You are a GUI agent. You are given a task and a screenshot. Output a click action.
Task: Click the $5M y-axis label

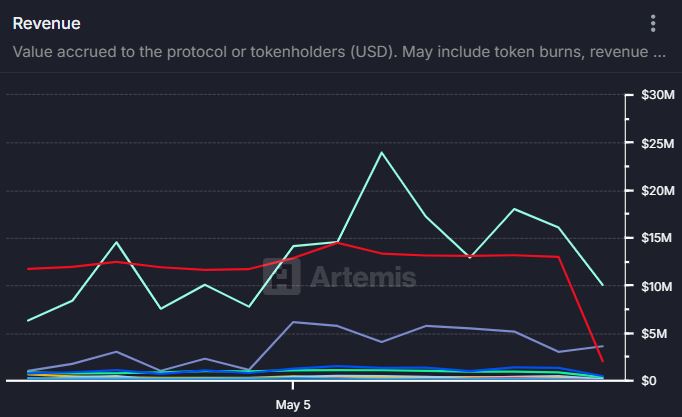[x=654, y=334]
